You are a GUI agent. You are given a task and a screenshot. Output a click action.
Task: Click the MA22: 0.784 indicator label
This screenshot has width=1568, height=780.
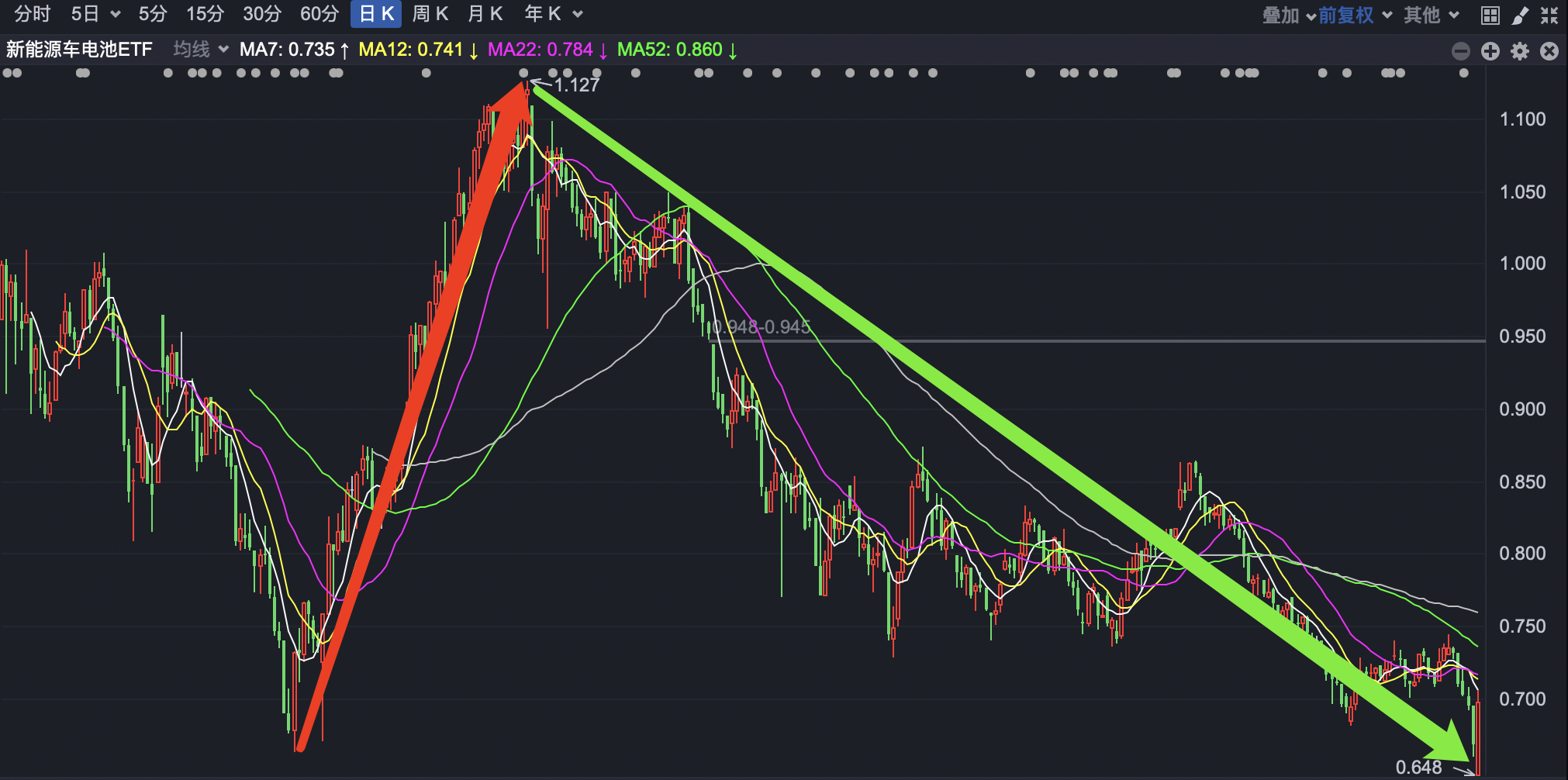pyautogui.click(x=547, y=50)
